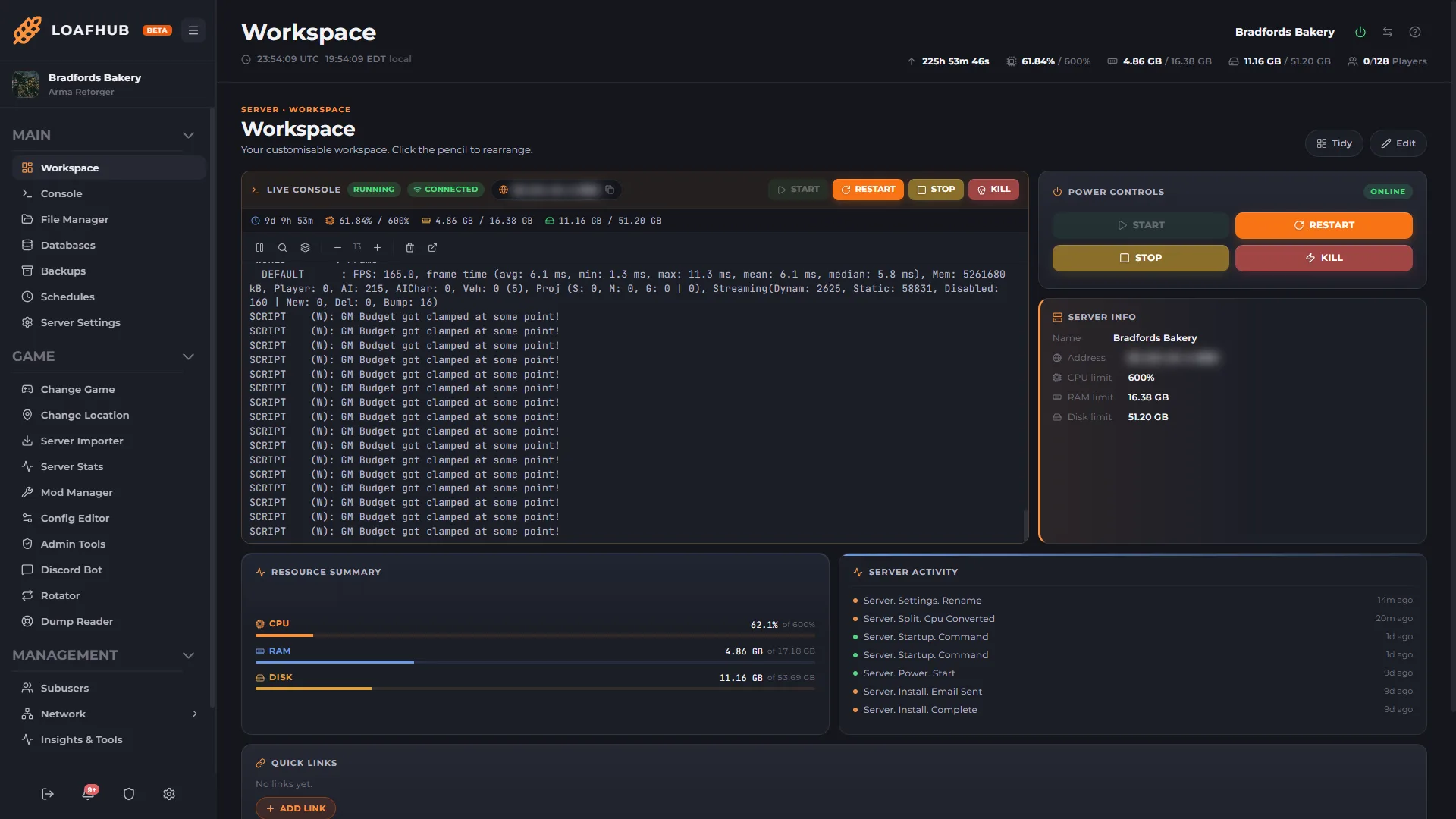This screenshot has height=819, width=1456.
Task: Open the help question mark icon
Action: point(1415,32)
